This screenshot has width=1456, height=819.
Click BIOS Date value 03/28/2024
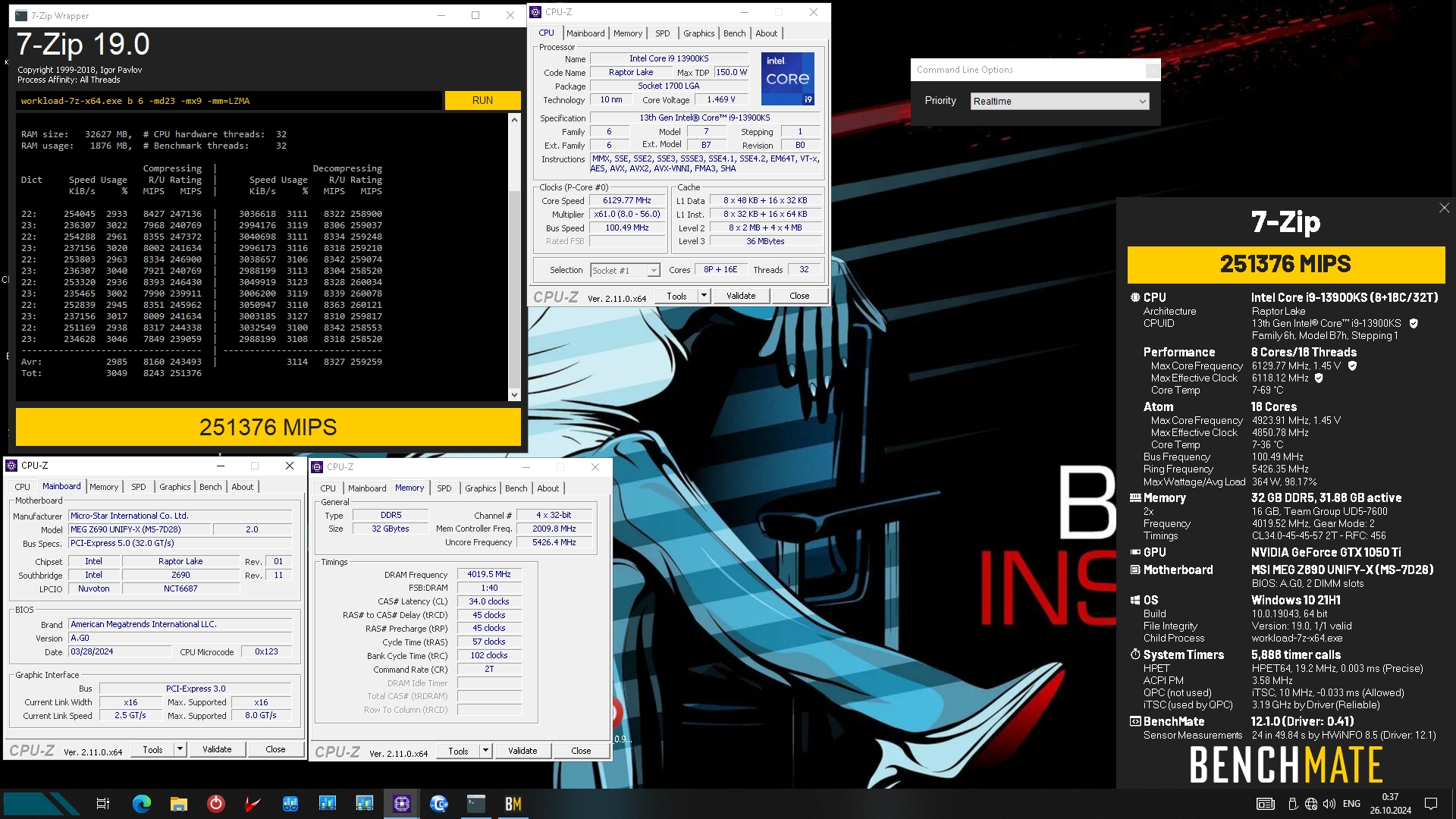point(120,651)
